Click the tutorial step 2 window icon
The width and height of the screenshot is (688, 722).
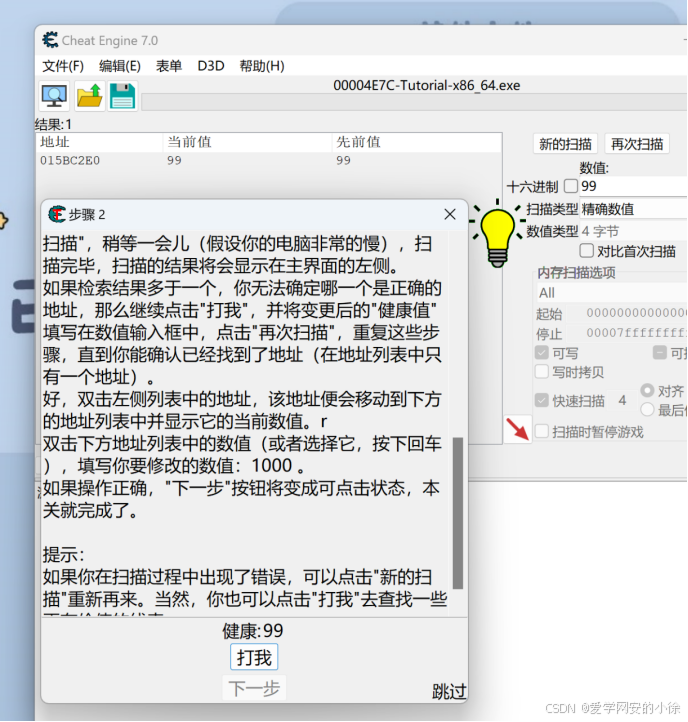[57, 214]
